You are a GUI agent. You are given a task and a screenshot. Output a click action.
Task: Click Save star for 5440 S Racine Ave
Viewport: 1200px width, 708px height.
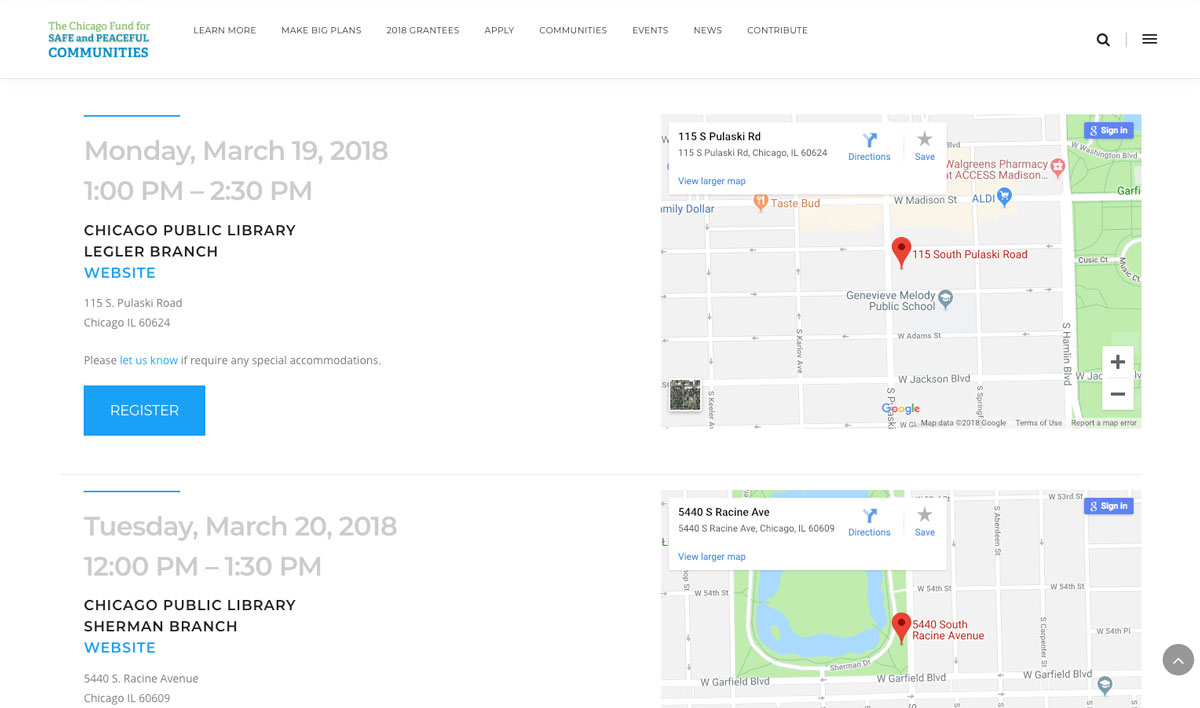pos(924,521)
